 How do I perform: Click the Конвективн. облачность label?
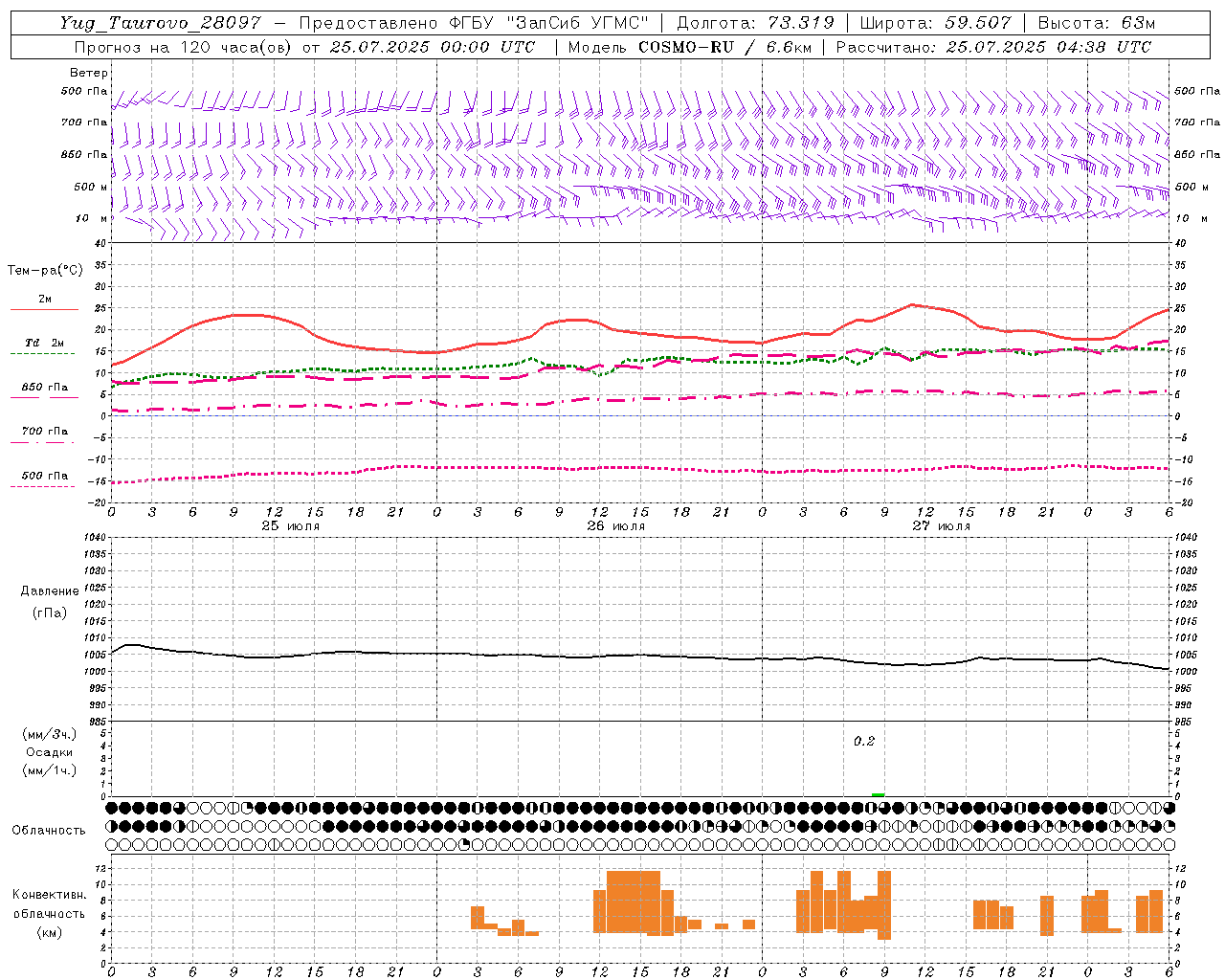(49, 904)
